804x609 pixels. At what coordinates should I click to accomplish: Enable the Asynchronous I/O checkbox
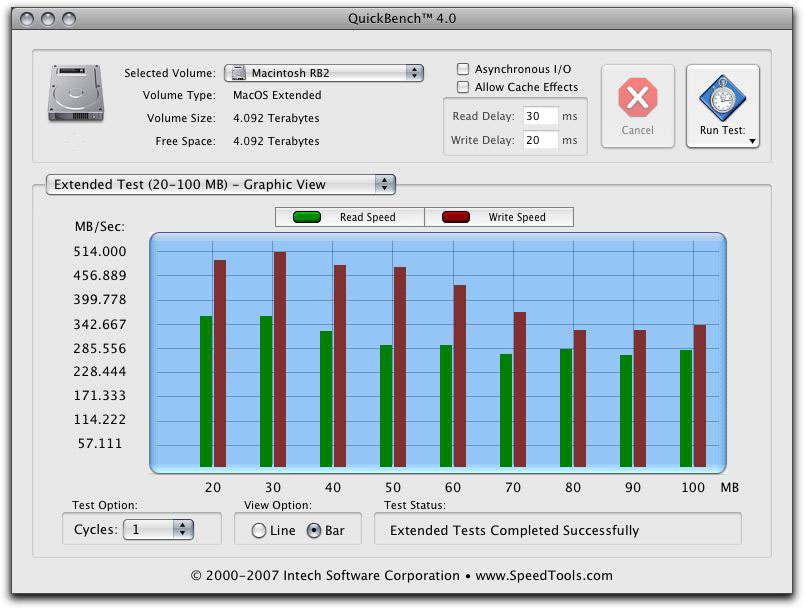tap(463, 69)
